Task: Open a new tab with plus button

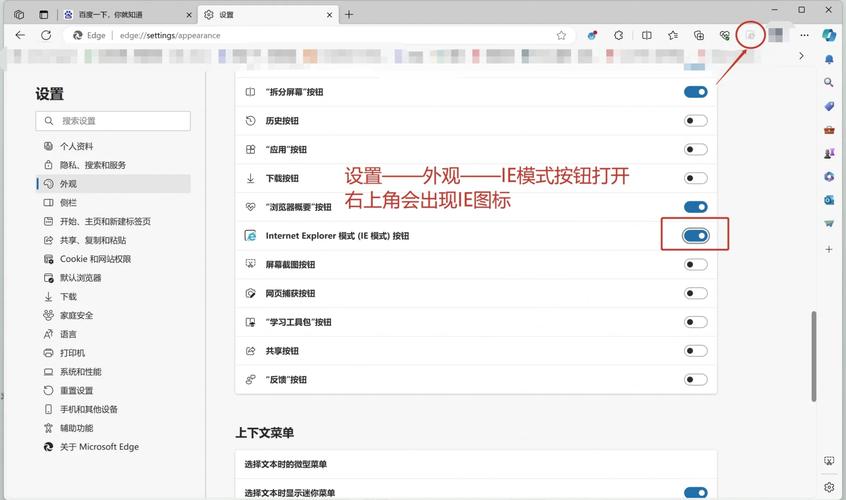Action: point(349,15)
